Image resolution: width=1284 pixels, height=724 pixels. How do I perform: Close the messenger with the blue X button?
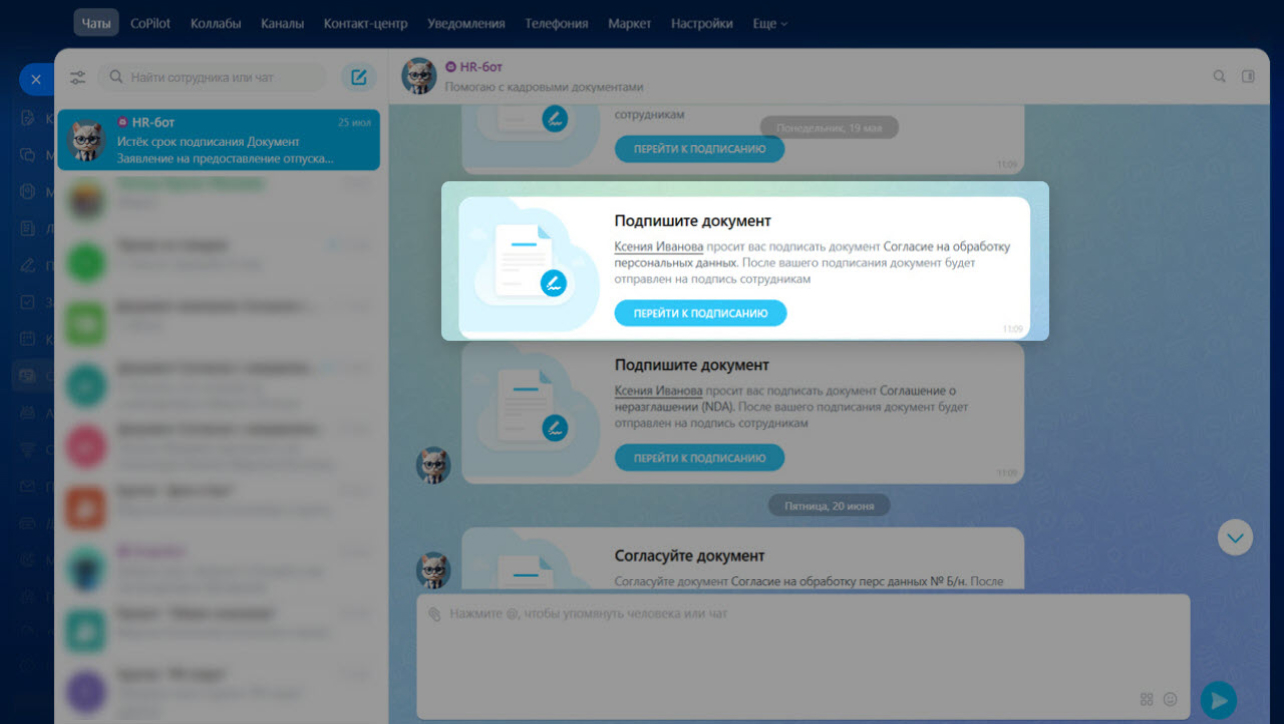pos(36,79)
